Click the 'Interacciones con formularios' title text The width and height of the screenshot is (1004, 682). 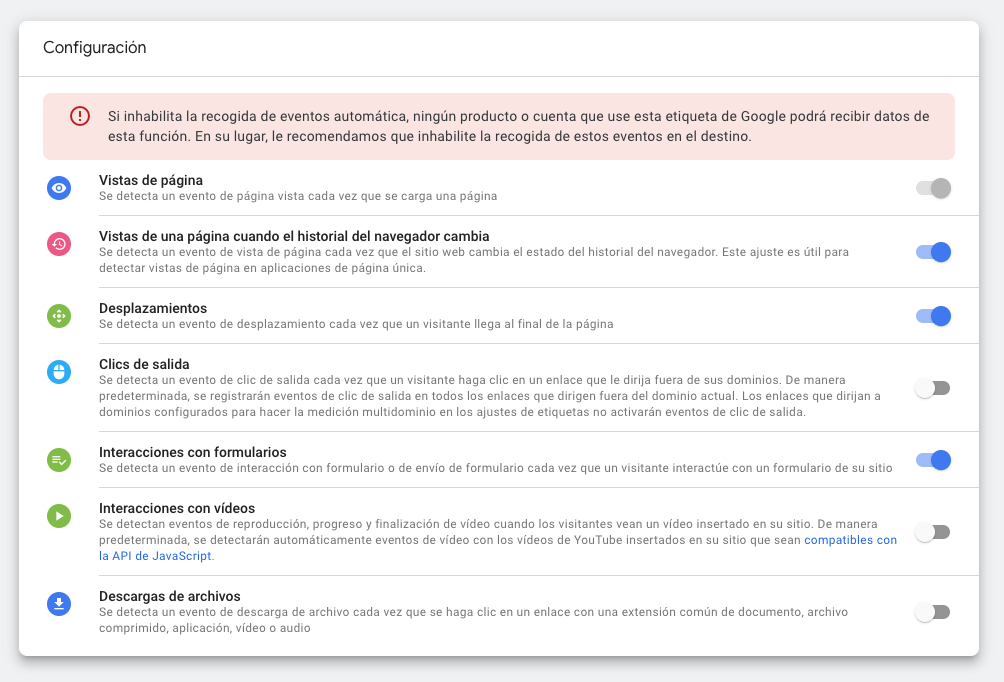(x=193, y=453)
